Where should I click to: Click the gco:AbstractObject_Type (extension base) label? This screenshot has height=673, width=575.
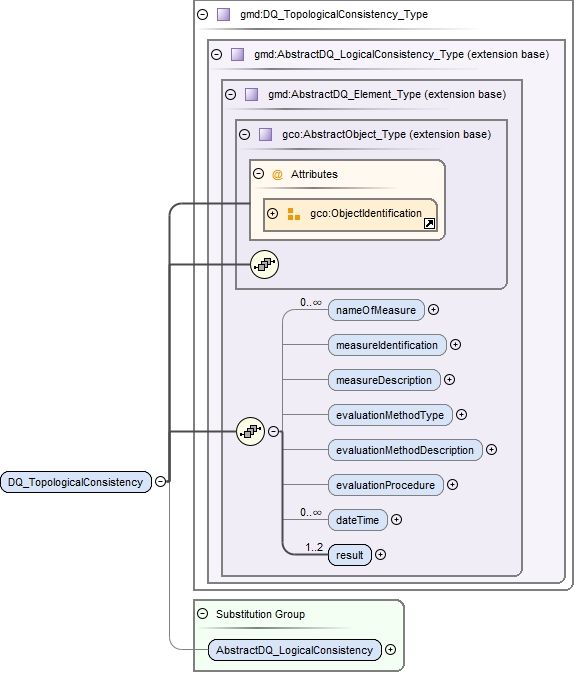[387, 134]
